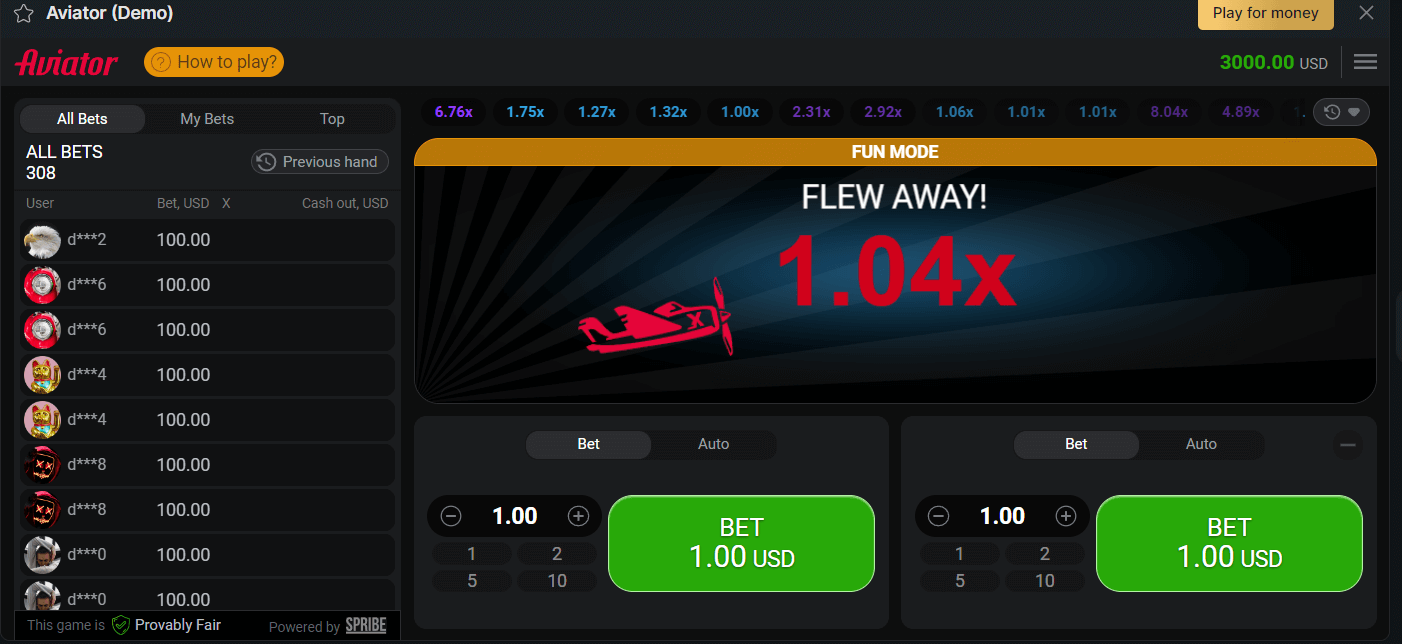Open the My Bets tab
This screenshot has height=644, width=1402.
point(207,119)
